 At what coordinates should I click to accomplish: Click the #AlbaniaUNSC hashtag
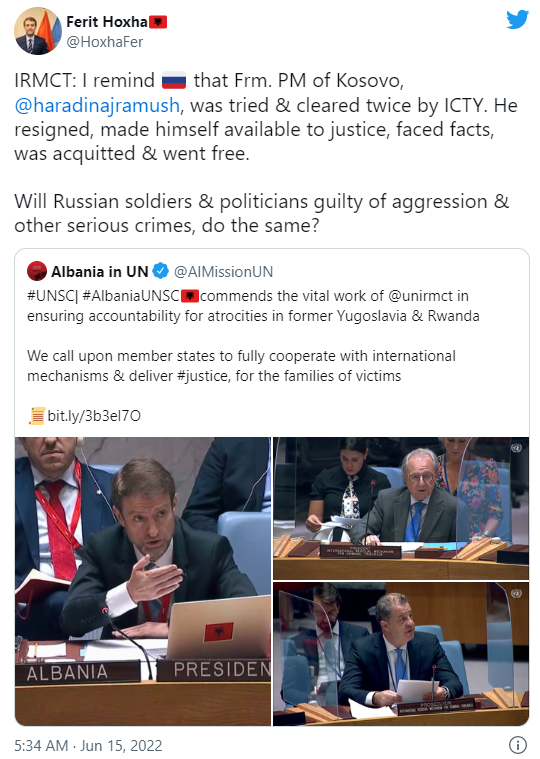click(131, 296)
